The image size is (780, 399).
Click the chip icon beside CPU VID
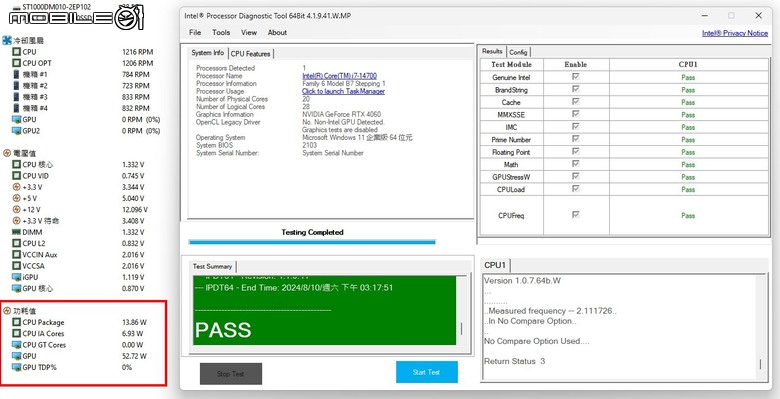(16, 176)
